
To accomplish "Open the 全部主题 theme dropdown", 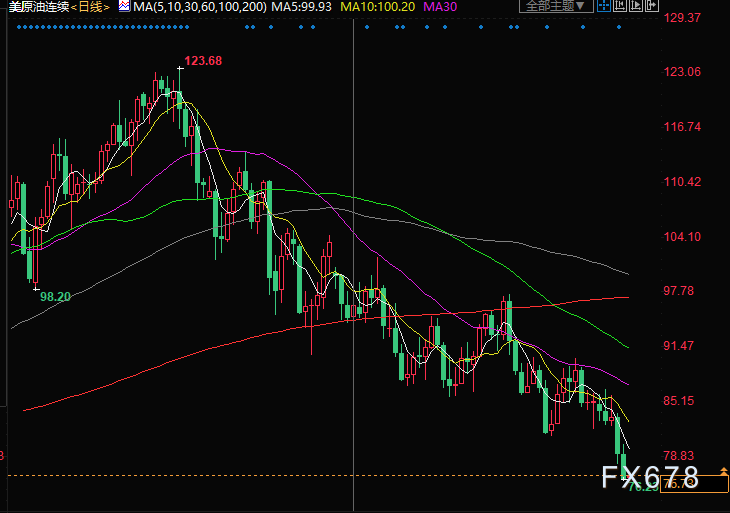I will 556,6.
